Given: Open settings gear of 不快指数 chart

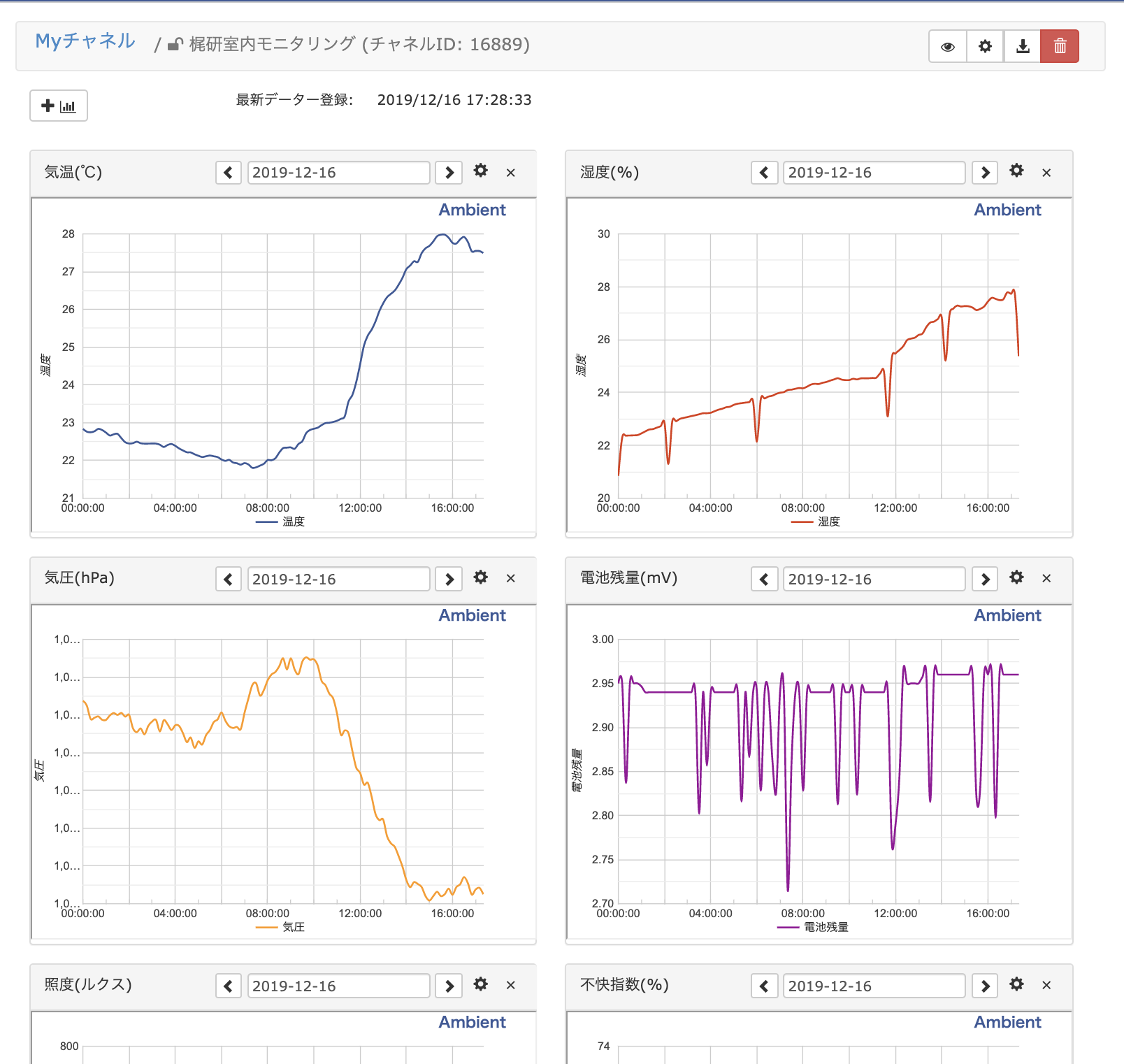Looking at the screenshot, I should coord(1016,984).
